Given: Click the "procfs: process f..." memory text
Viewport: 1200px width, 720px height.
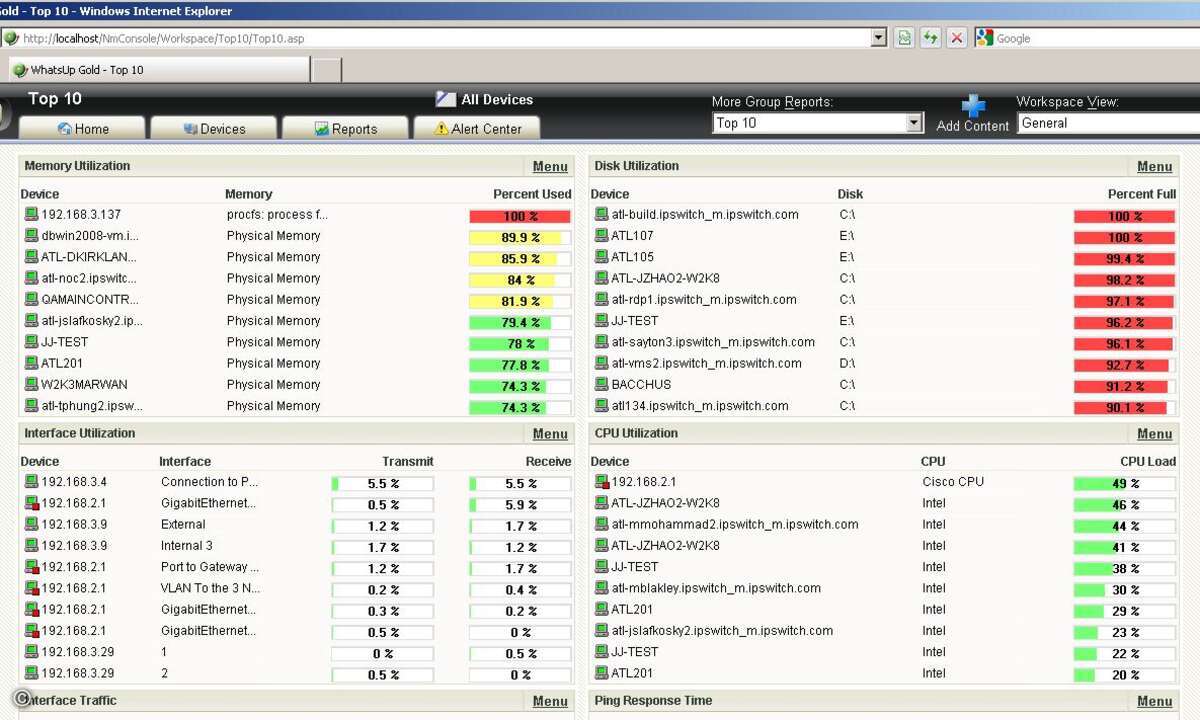Looking at the screenshot, I should pyautogui.click(x=277, y=214).
